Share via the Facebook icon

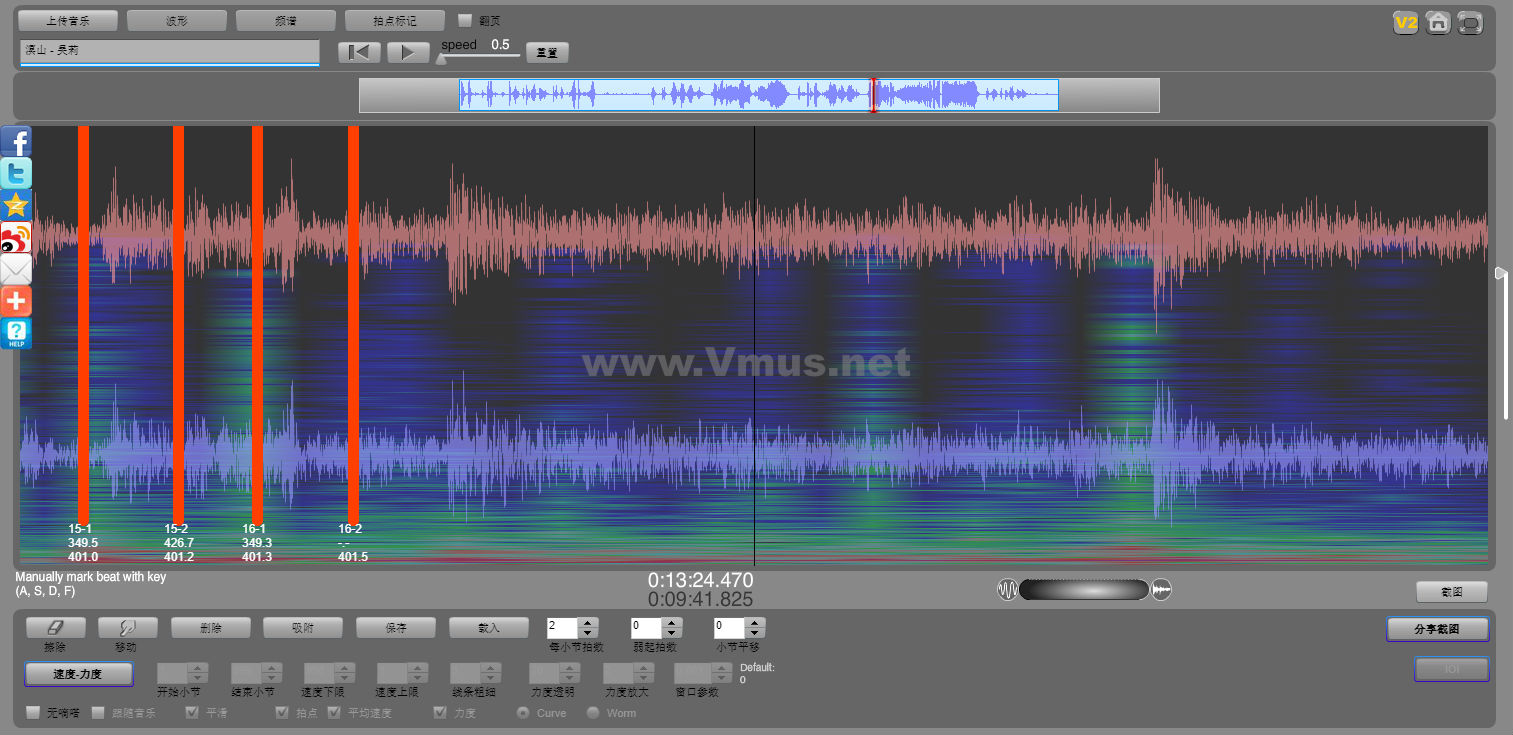(16, 141)
